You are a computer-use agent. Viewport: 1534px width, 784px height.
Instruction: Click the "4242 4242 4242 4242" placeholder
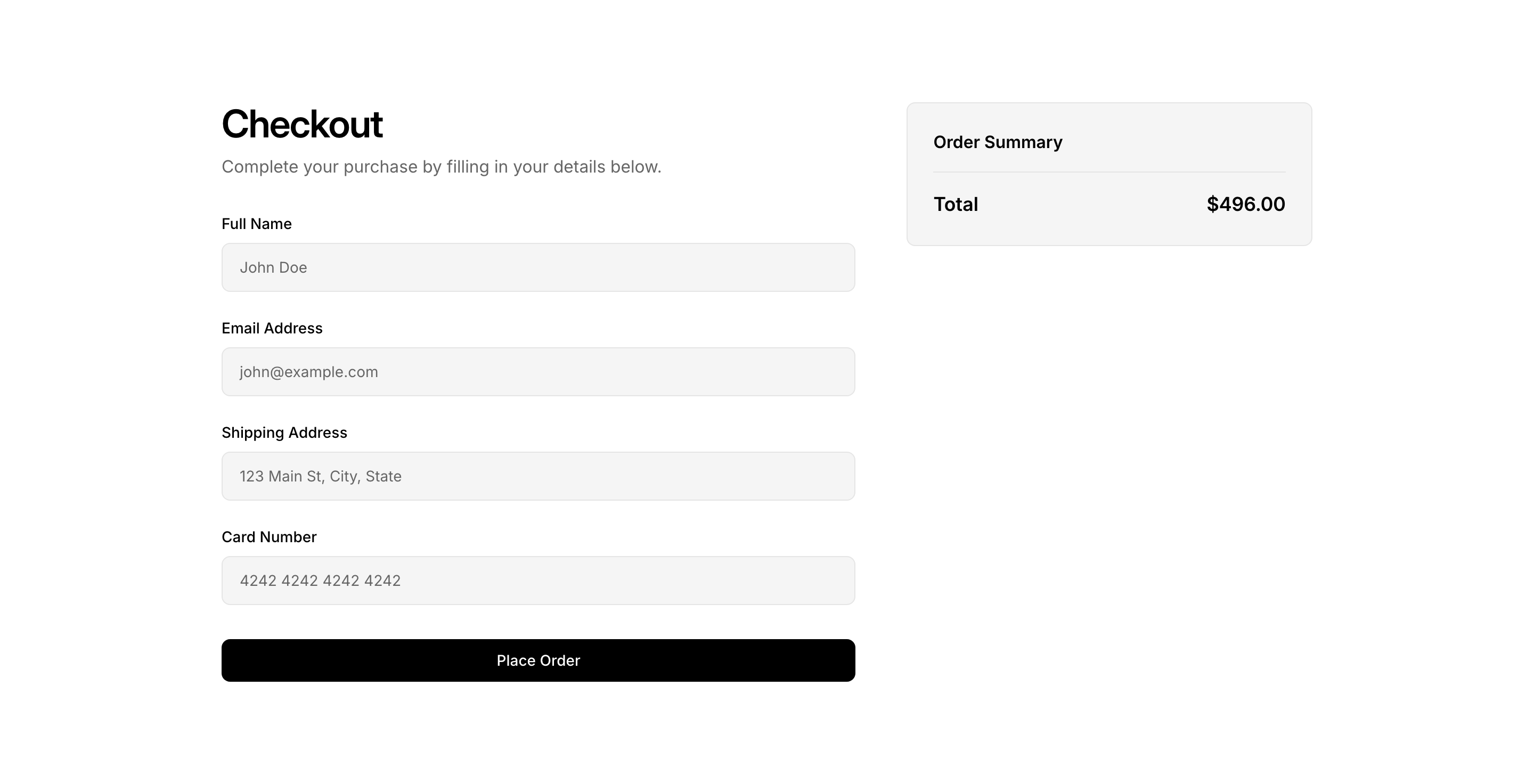[x=320, y=581]
